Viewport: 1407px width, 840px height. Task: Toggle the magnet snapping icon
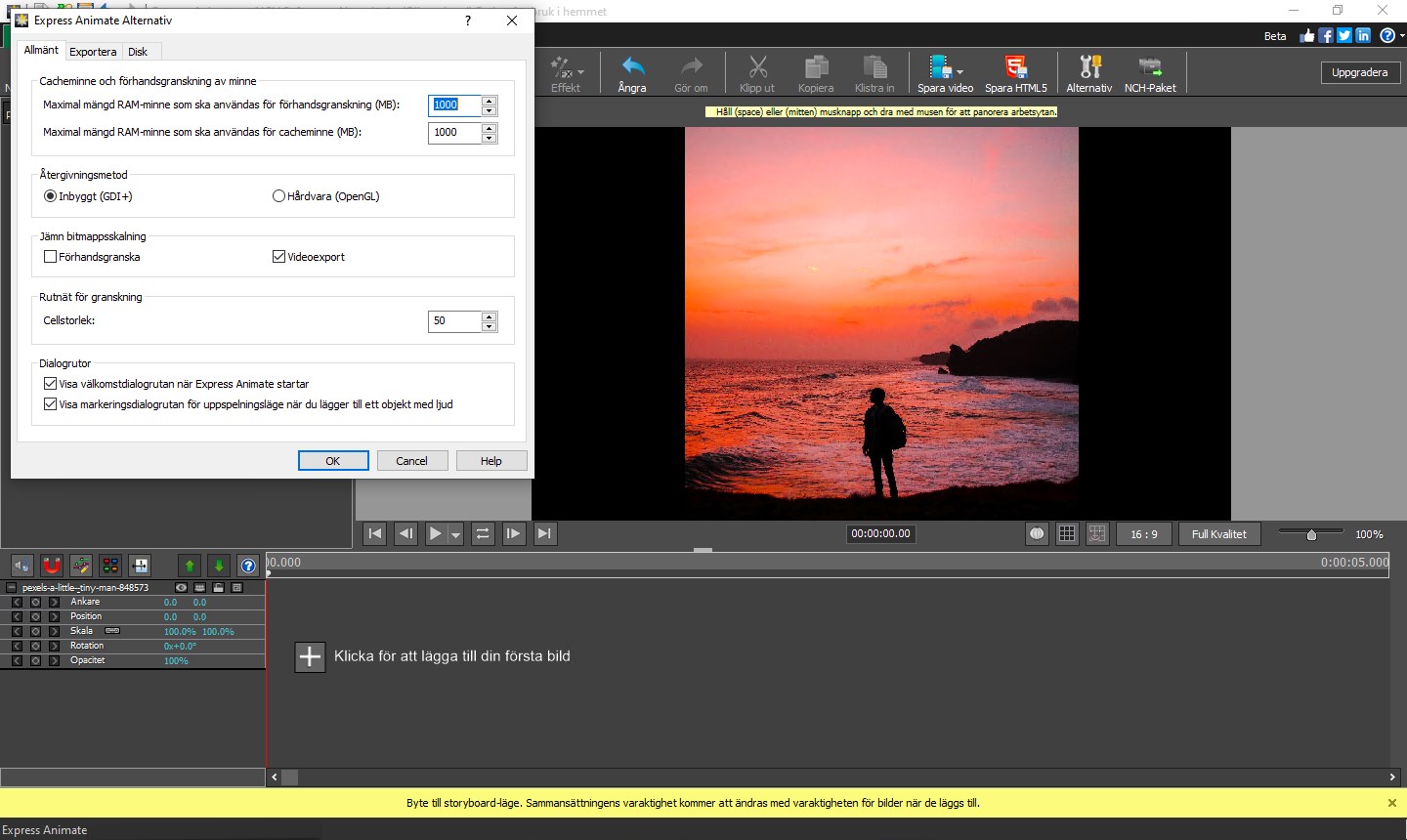point(52,566)
